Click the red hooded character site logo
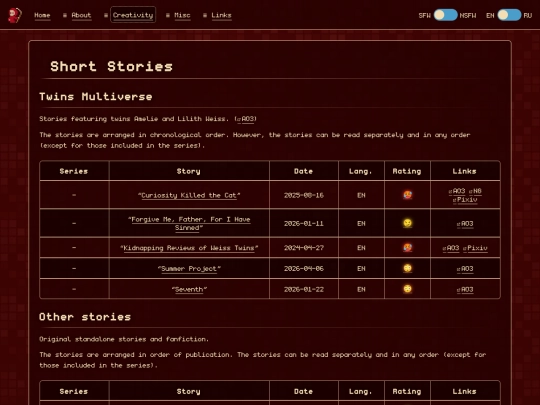Viewport: 540px width, 405px height. (14, 15)
